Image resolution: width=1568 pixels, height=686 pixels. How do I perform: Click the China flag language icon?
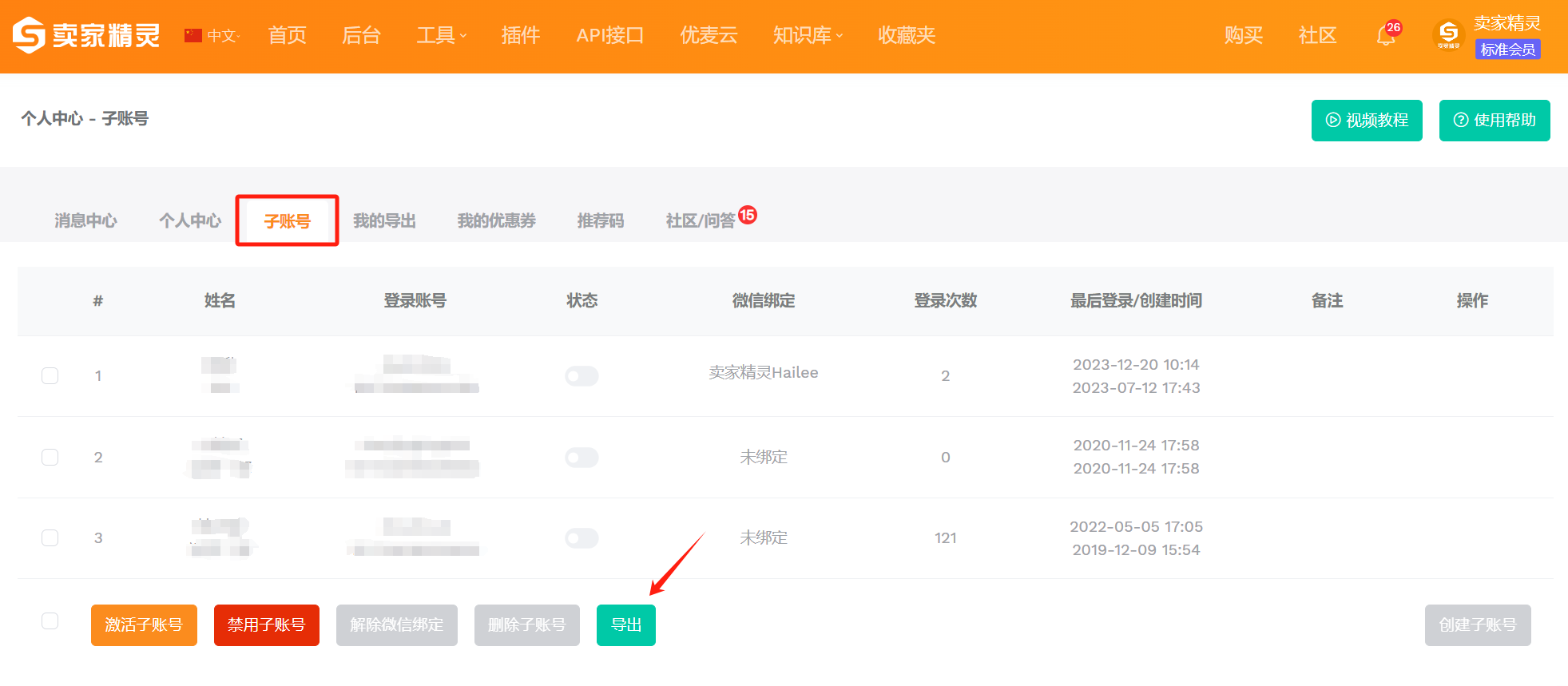(x=193, y=35)
